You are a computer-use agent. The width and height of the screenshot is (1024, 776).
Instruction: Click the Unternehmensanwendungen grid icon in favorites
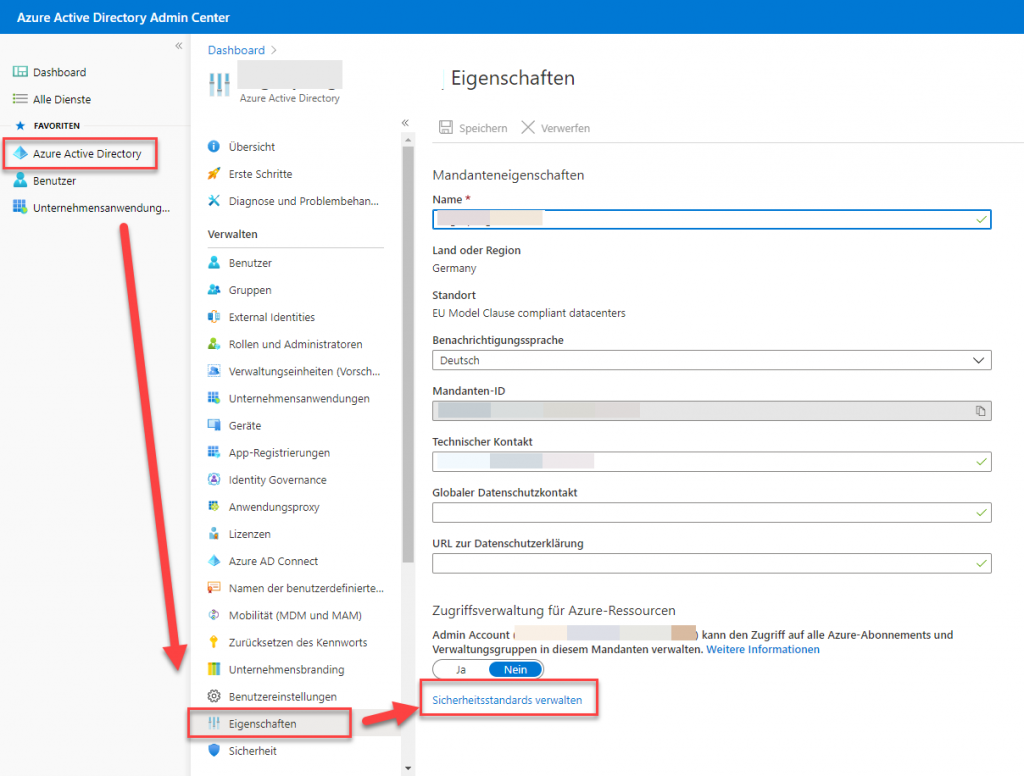(20, 207)
